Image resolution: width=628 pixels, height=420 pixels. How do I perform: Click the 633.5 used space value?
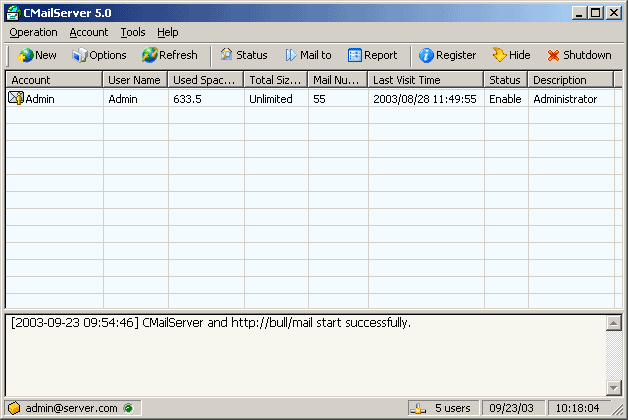tap(187, 99)
